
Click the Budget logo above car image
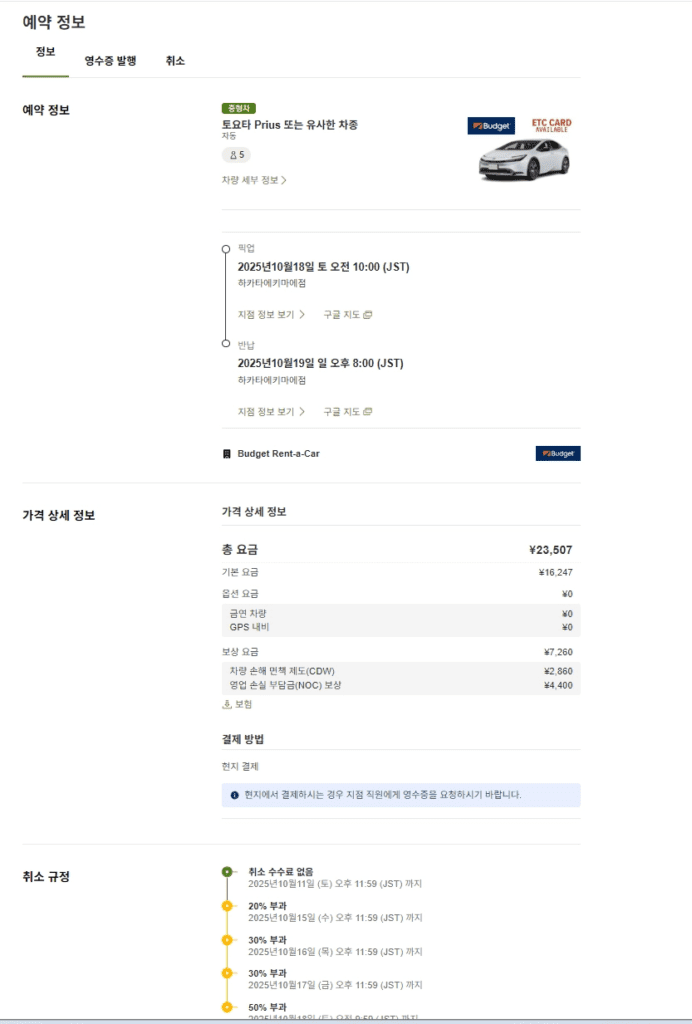491,126
